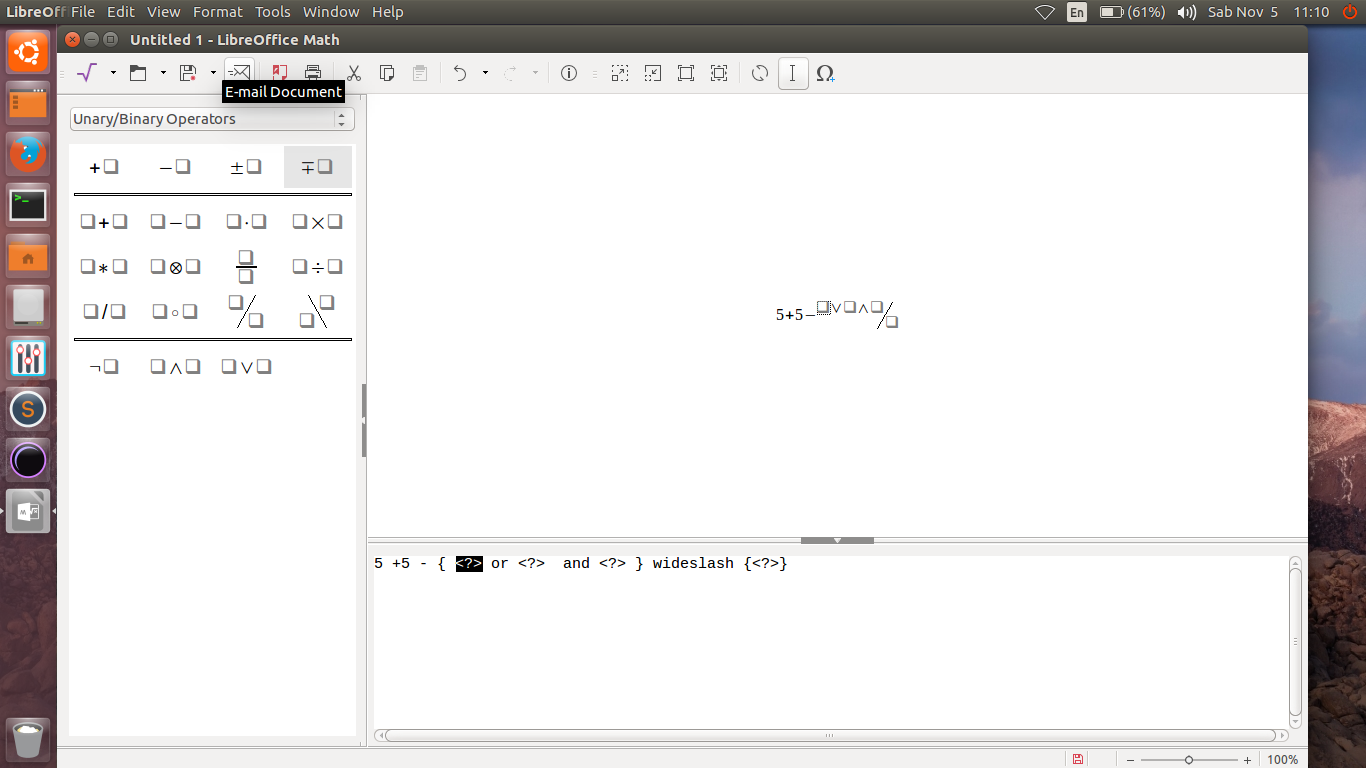Open the Help menu

coord(388,12)
